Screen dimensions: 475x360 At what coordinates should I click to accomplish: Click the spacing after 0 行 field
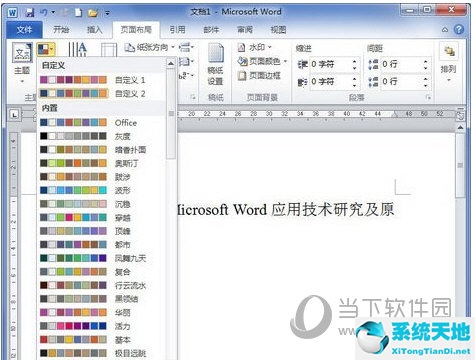point(401,81)
